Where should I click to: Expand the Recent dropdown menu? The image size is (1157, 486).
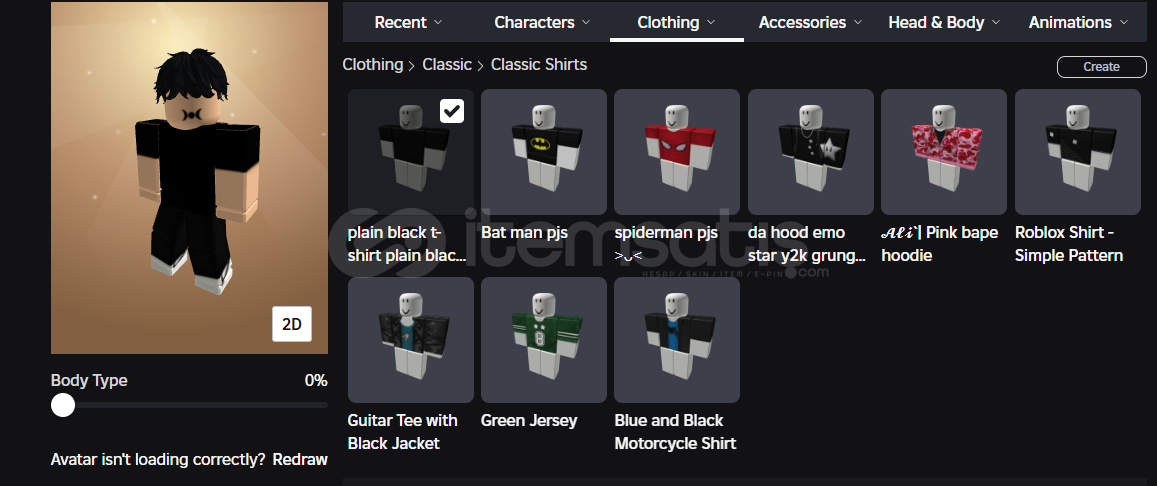408,22
